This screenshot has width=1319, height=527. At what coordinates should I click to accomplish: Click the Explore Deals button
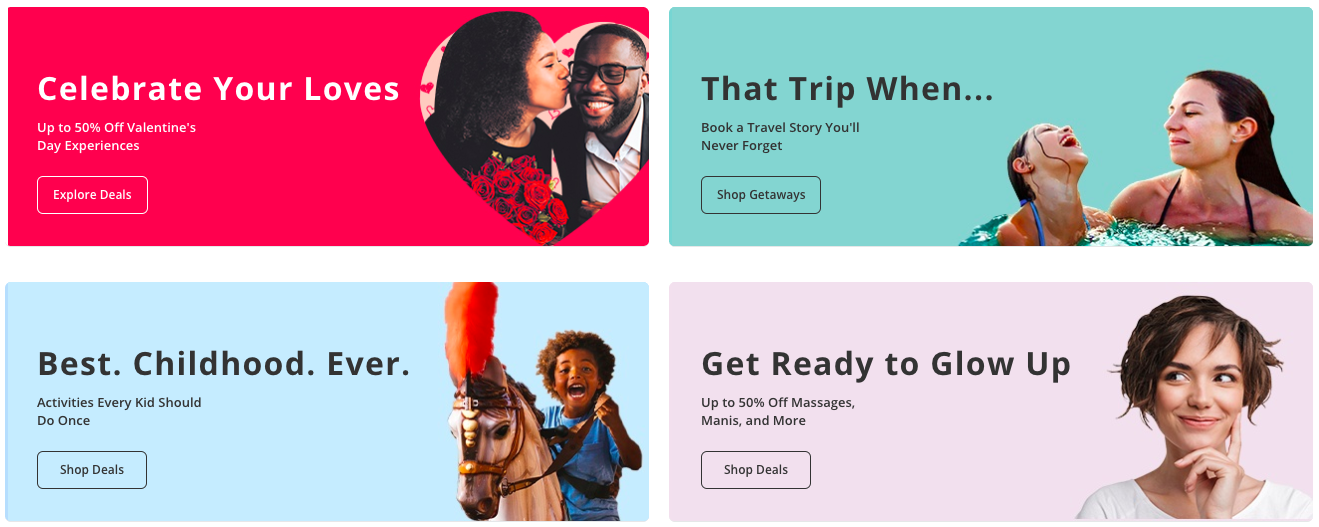[92, 195]
